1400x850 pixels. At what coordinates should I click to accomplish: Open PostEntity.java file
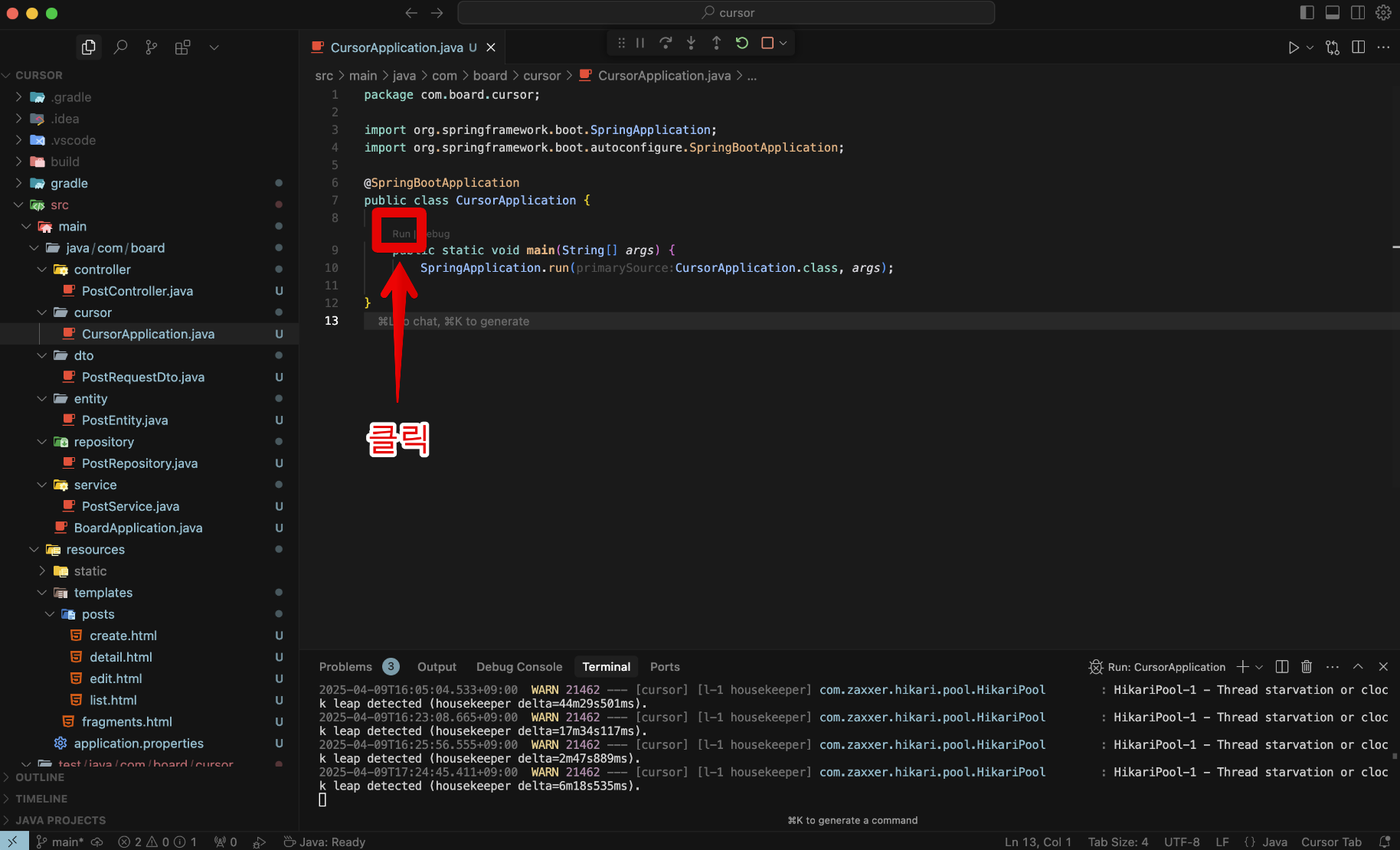coord(124,420)
